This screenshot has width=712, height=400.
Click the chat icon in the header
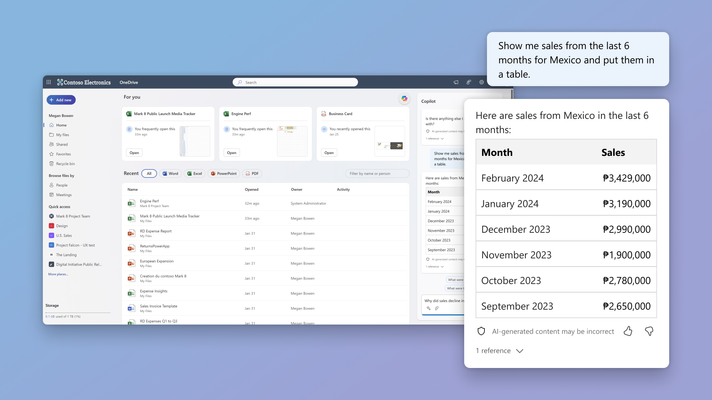[456, 82]
